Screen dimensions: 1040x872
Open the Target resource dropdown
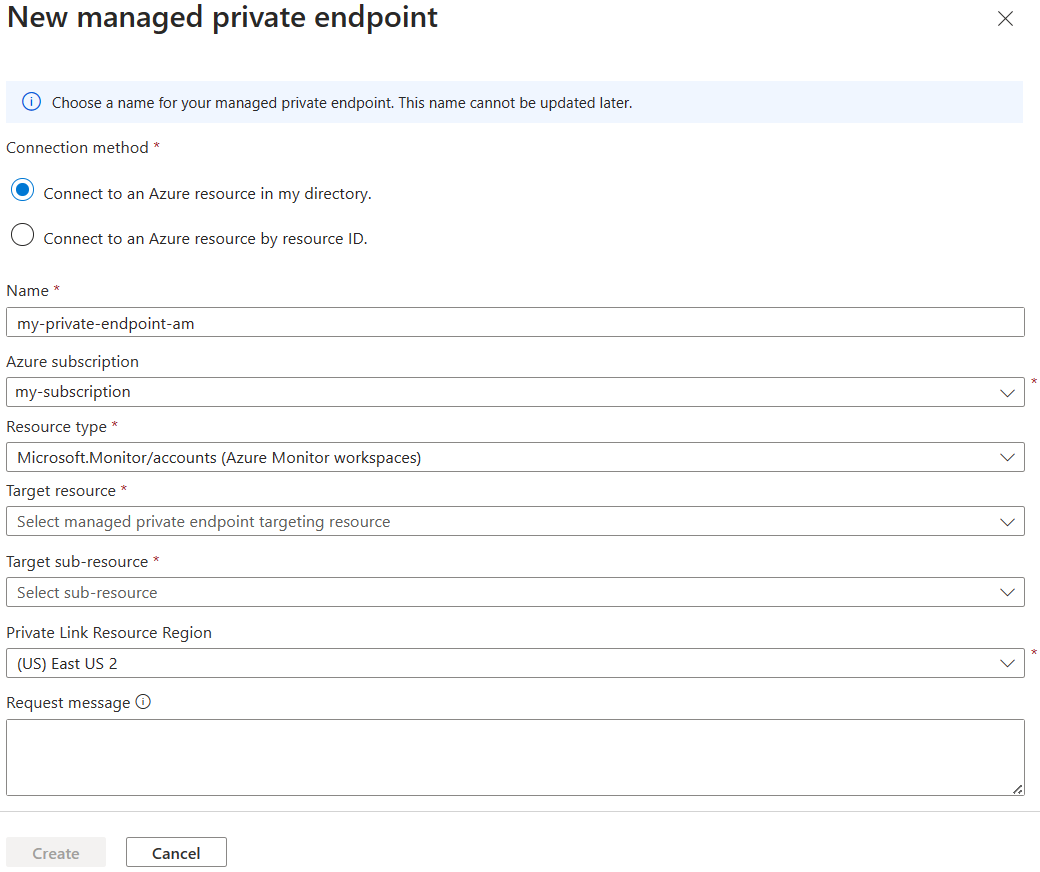(x=514, y=522)
